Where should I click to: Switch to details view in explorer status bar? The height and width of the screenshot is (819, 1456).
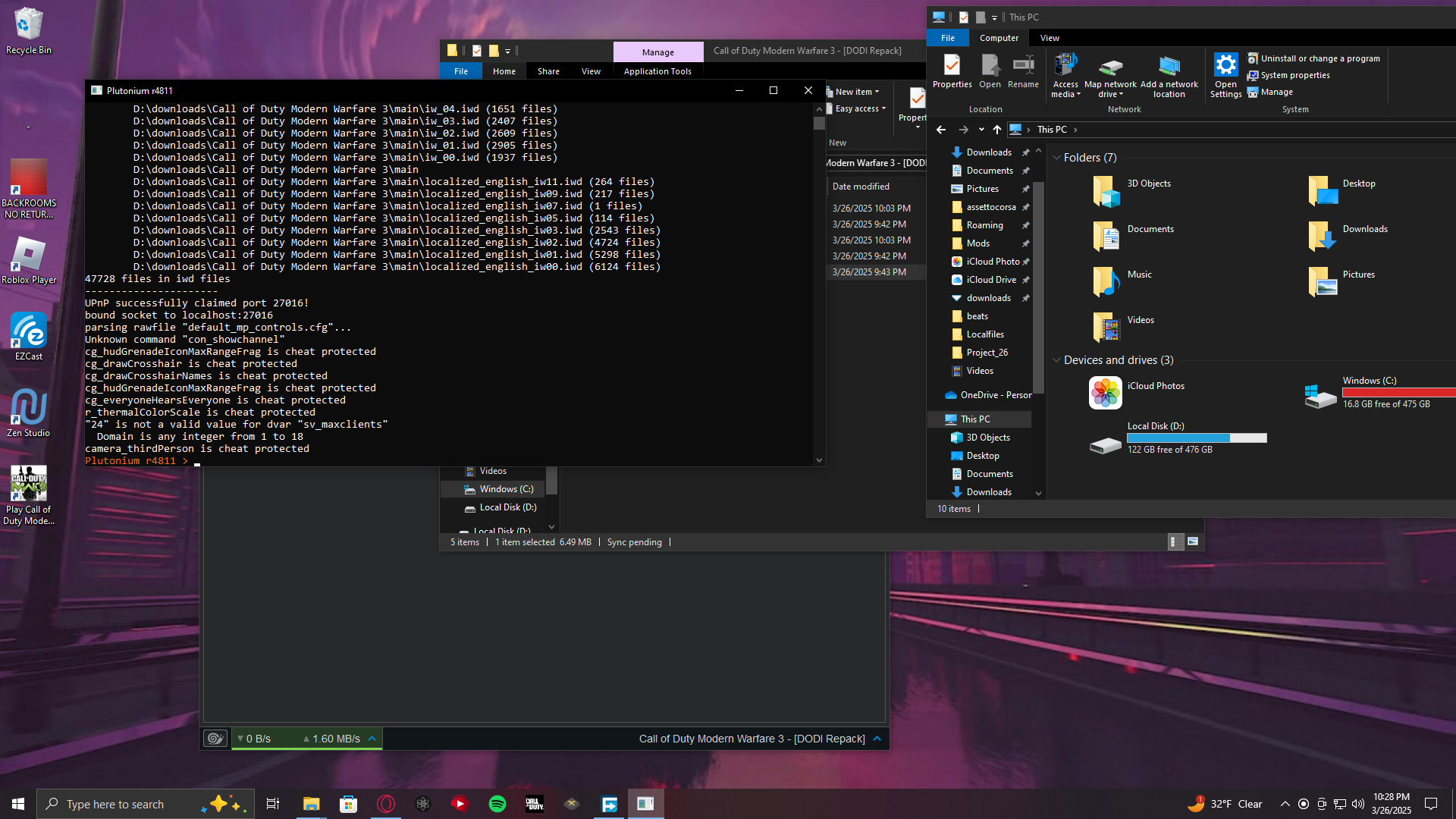1175,541
